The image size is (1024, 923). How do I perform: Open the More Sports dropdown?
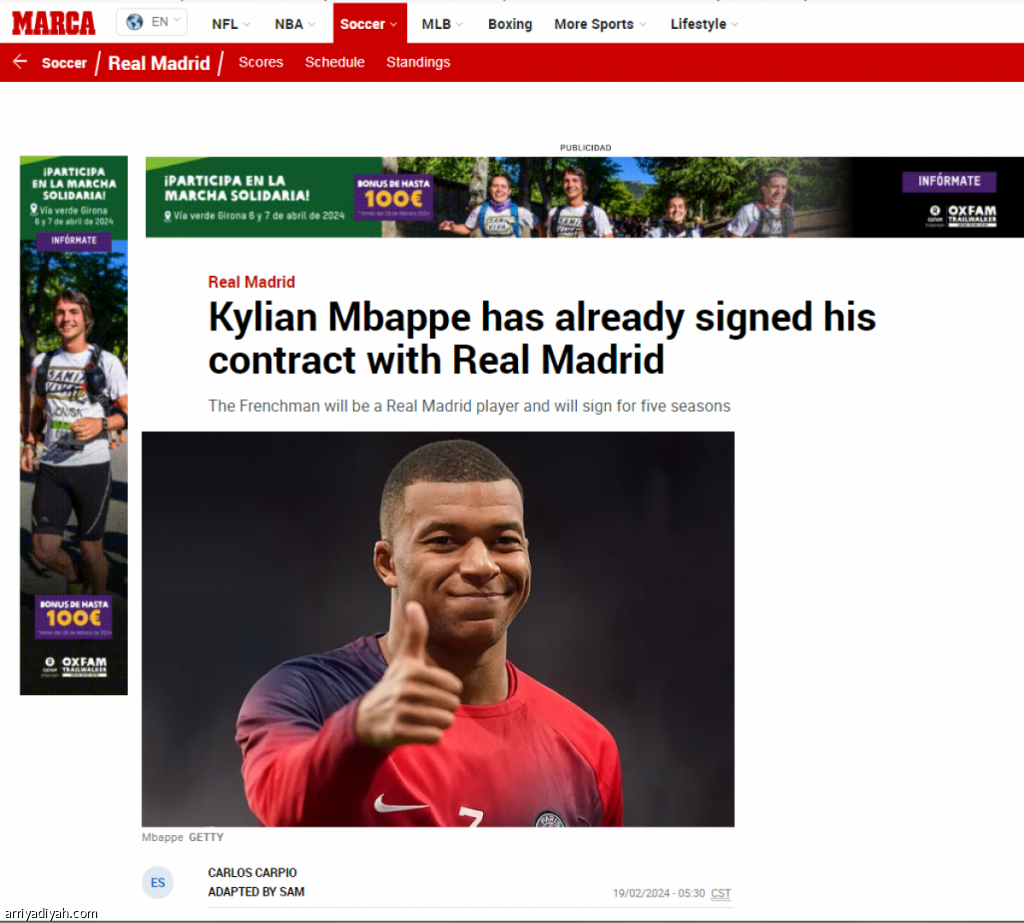[600, 24]
